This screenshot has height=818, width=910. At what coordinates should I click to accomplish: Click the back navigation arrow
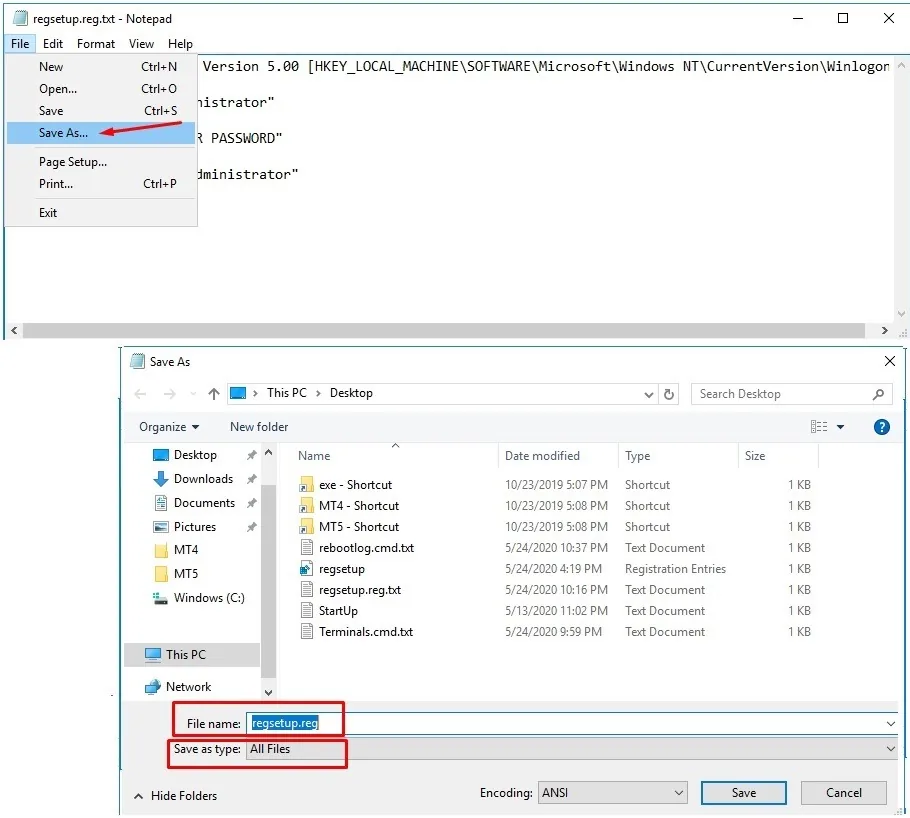pos(140,393)
